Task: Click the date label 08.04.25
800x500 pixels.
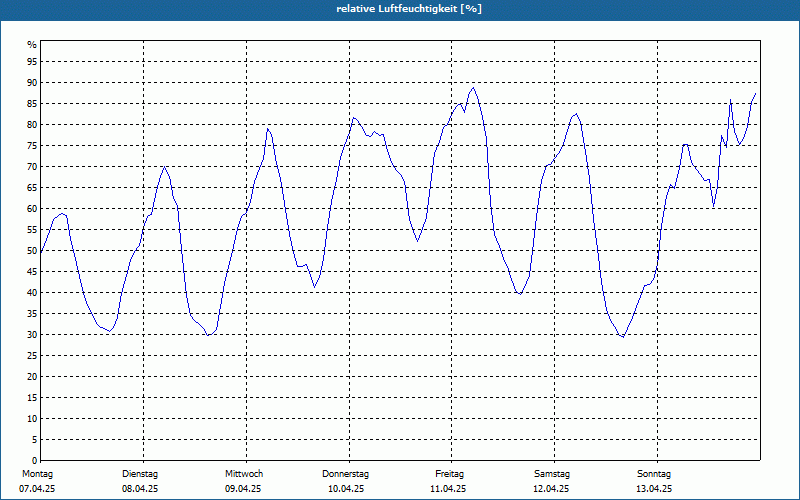Action: point(140,489)
